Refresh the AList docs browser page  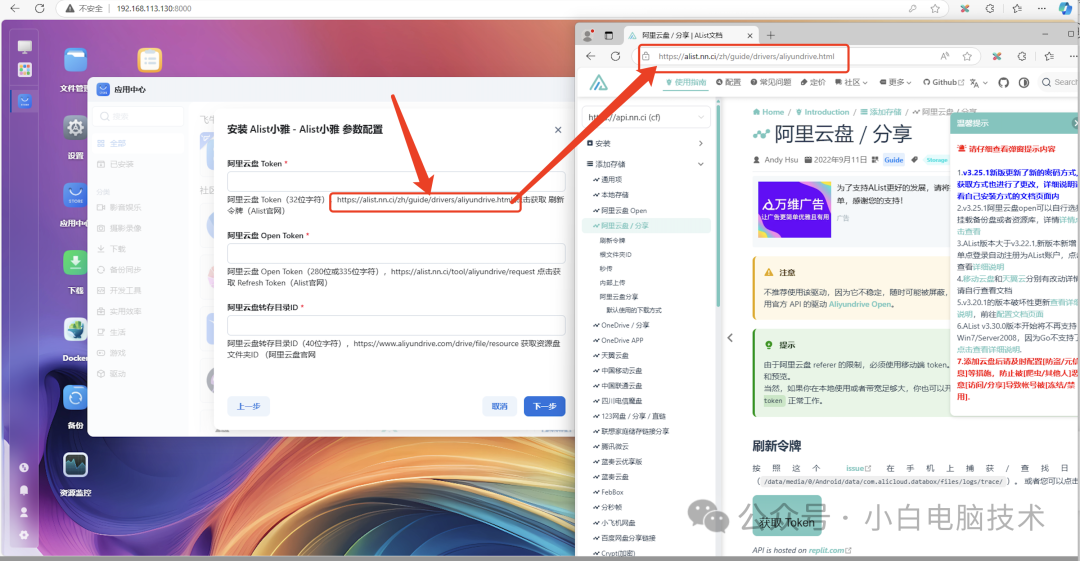pos(615,57)
